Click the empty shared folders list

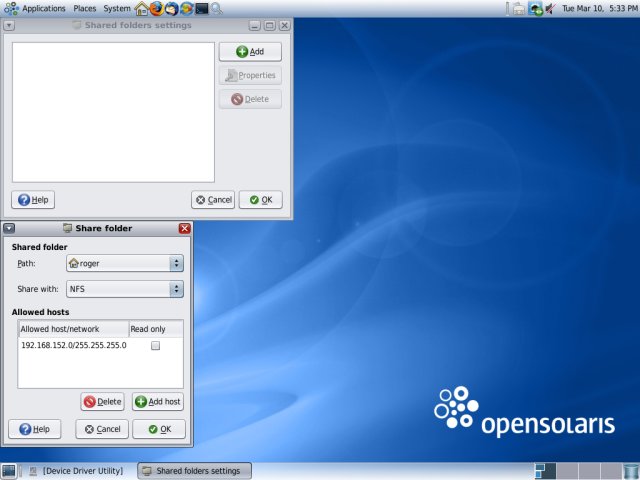(x=113, y=112)
